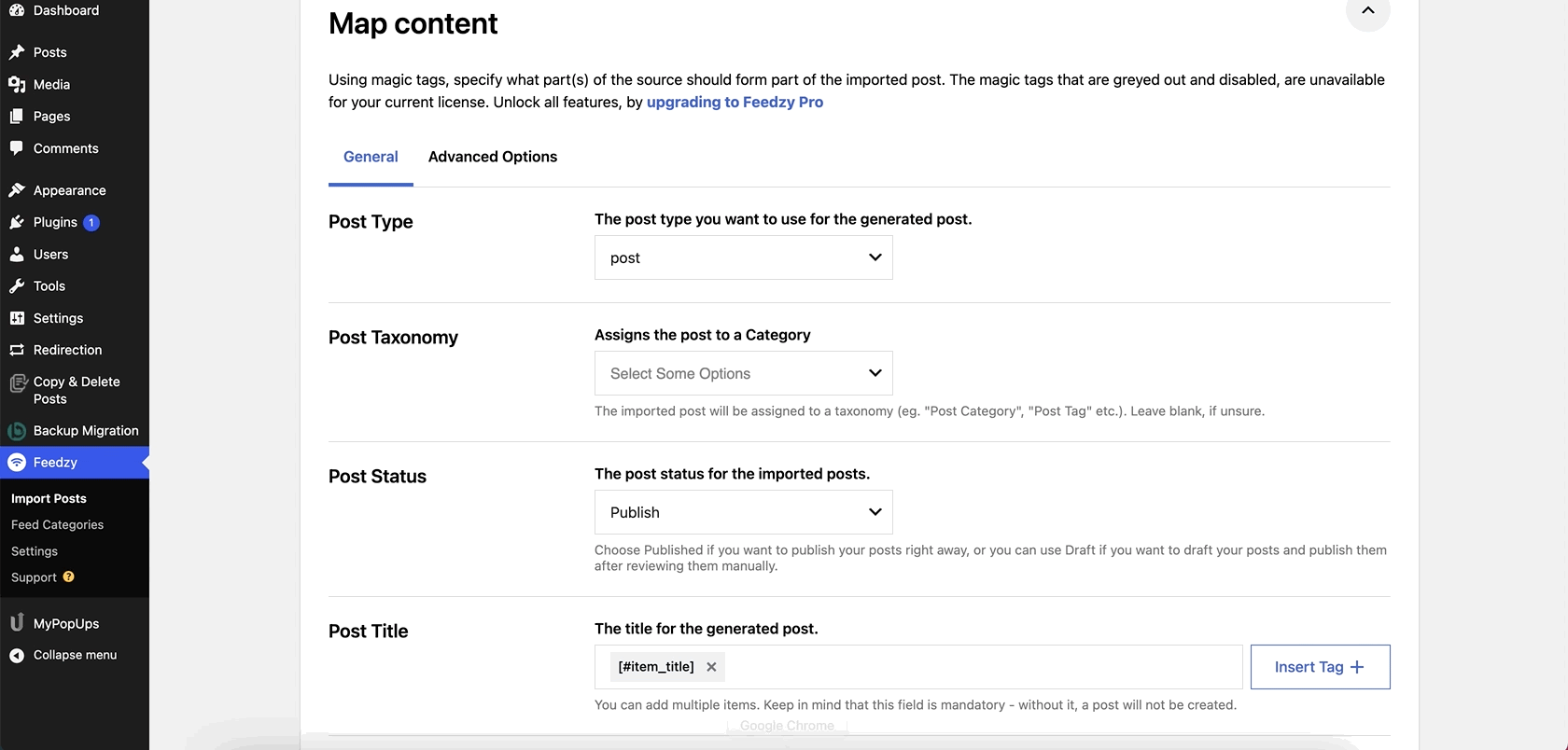Collapse the Map content section
The width and height of the screenshot is (1568, 750).
(1367, 11)
